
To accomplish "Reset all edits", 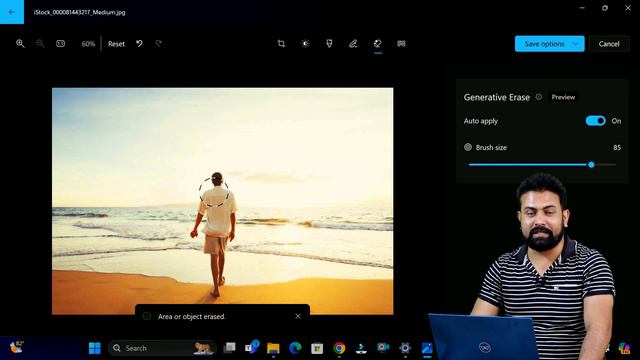I will pos(116,44).
